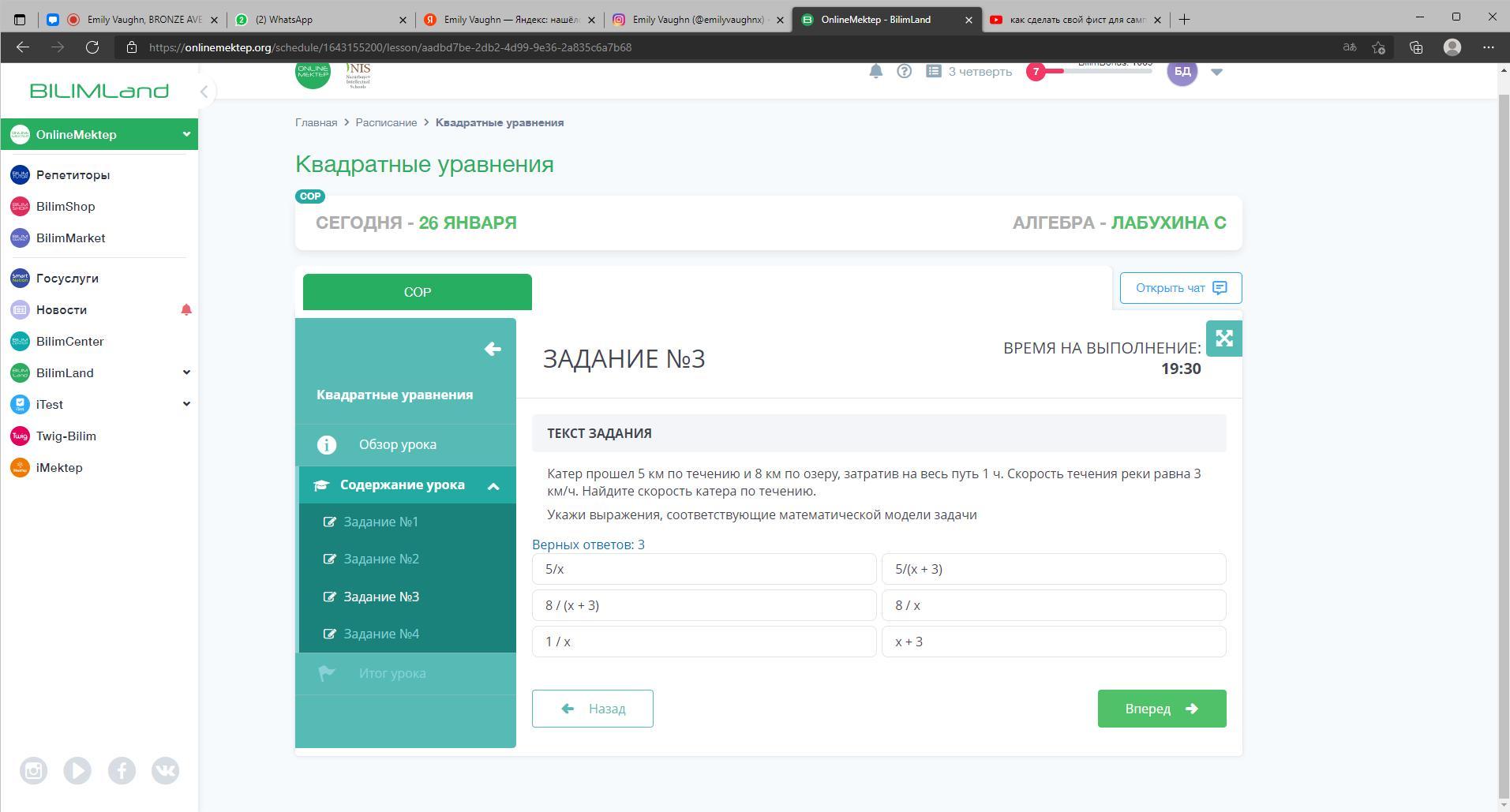The image size is (1510, 812).
Task: Select answer option x + 3
Action: tap(1054, 642)
